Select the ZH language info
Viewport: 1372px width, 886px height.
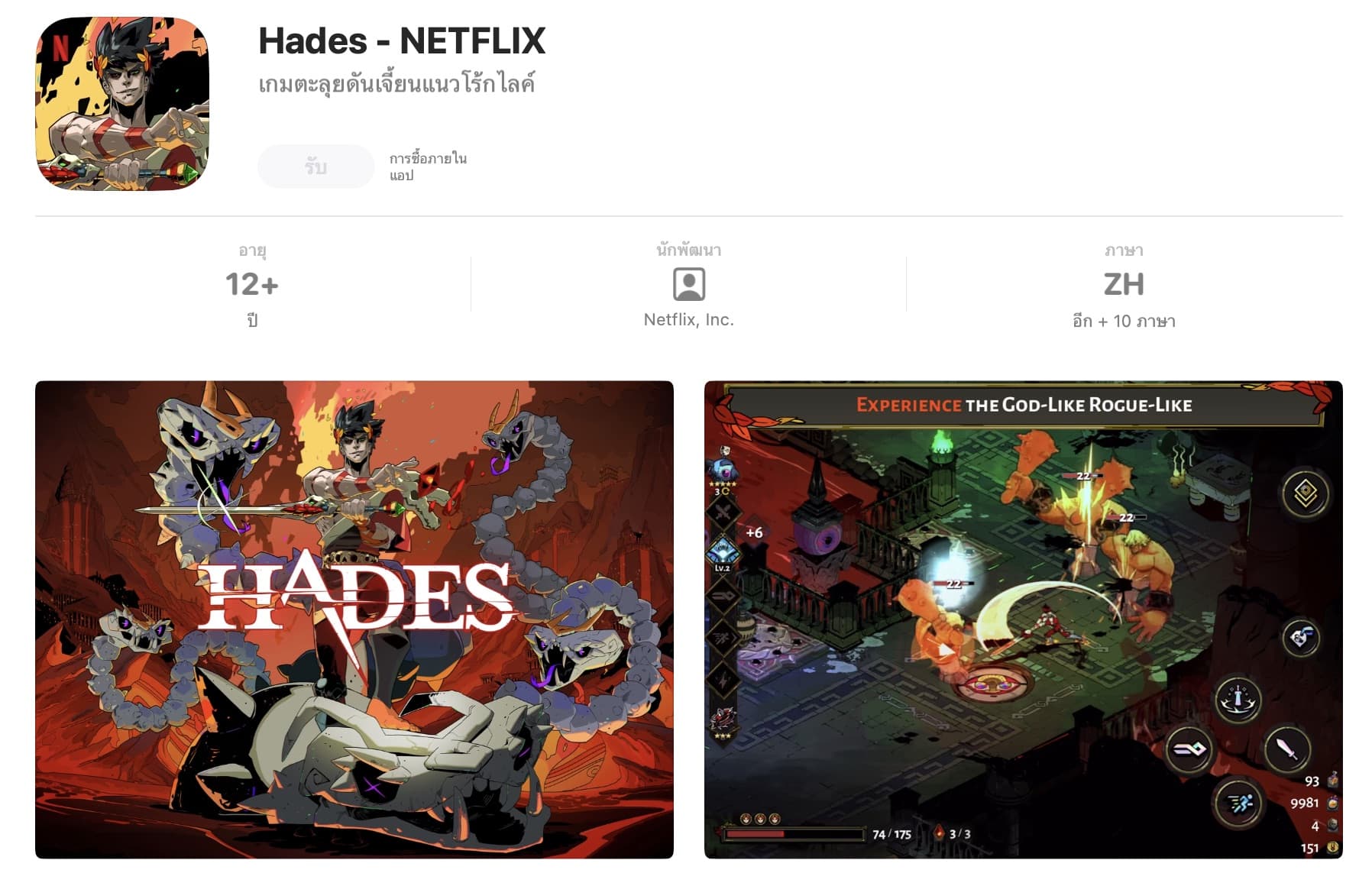tap(1124, 284)
